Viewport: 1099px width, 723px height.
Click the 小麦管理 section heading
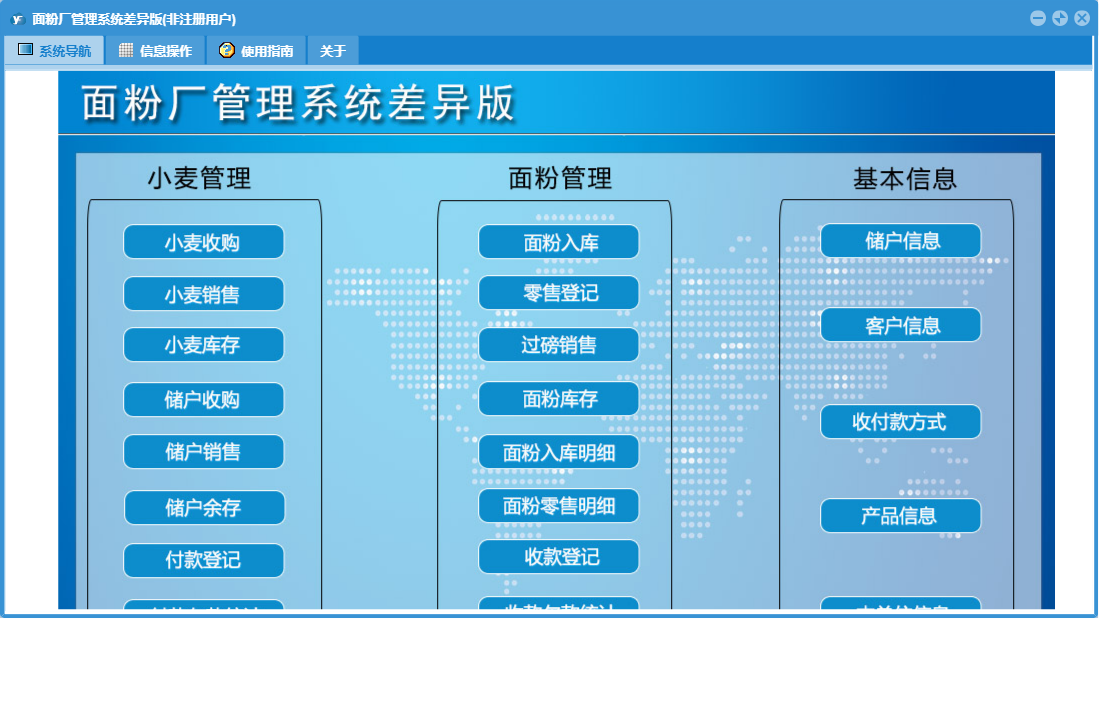[199, 178]
